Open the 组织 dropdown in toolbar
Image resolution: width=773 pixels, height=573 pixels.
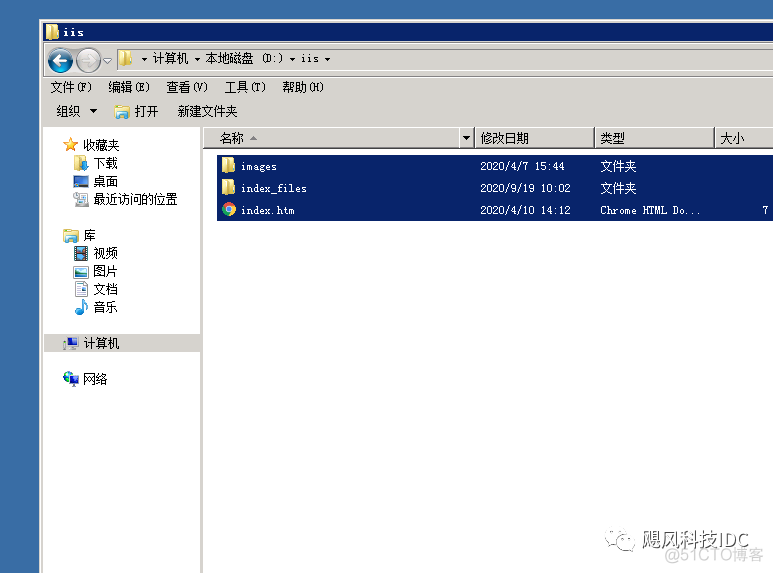76,111
